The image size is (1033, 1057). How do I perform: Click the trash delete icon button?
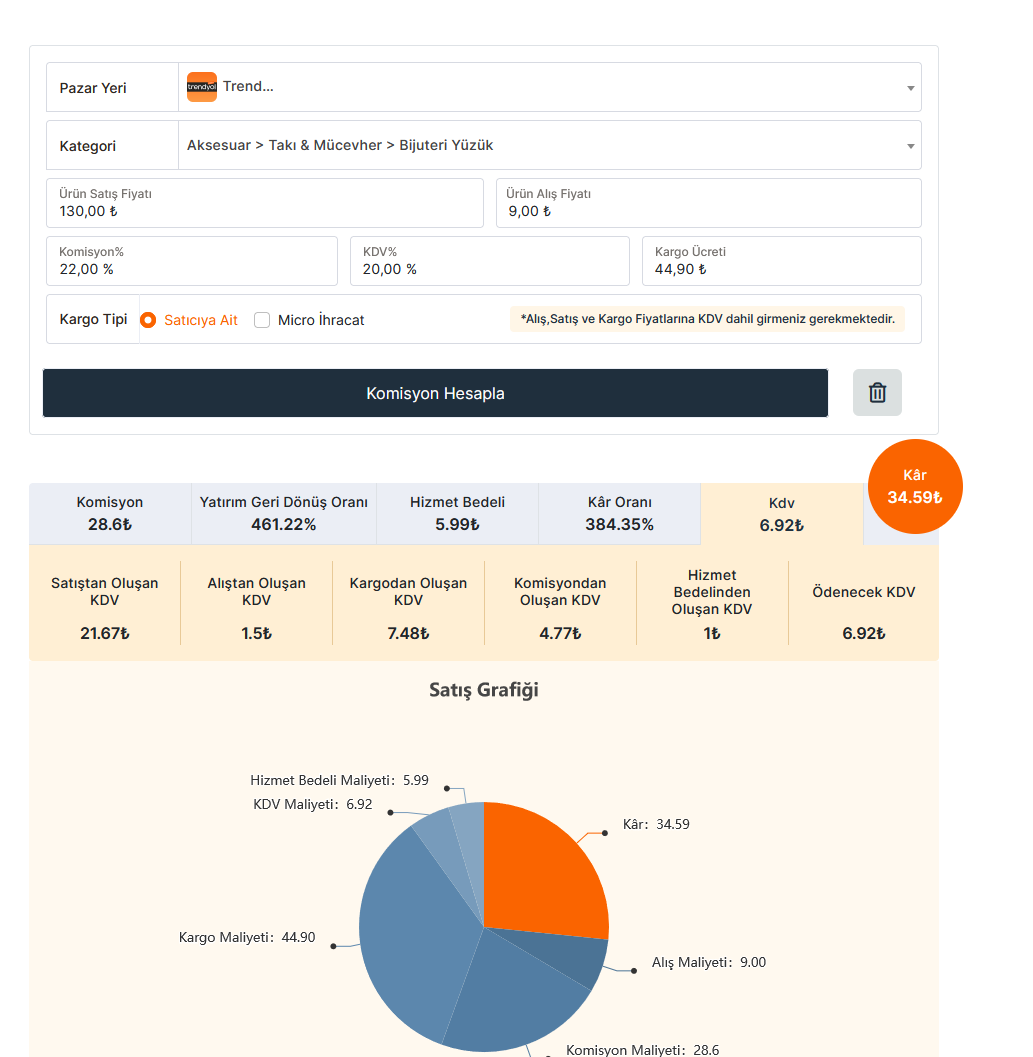(x=877, y=392)
